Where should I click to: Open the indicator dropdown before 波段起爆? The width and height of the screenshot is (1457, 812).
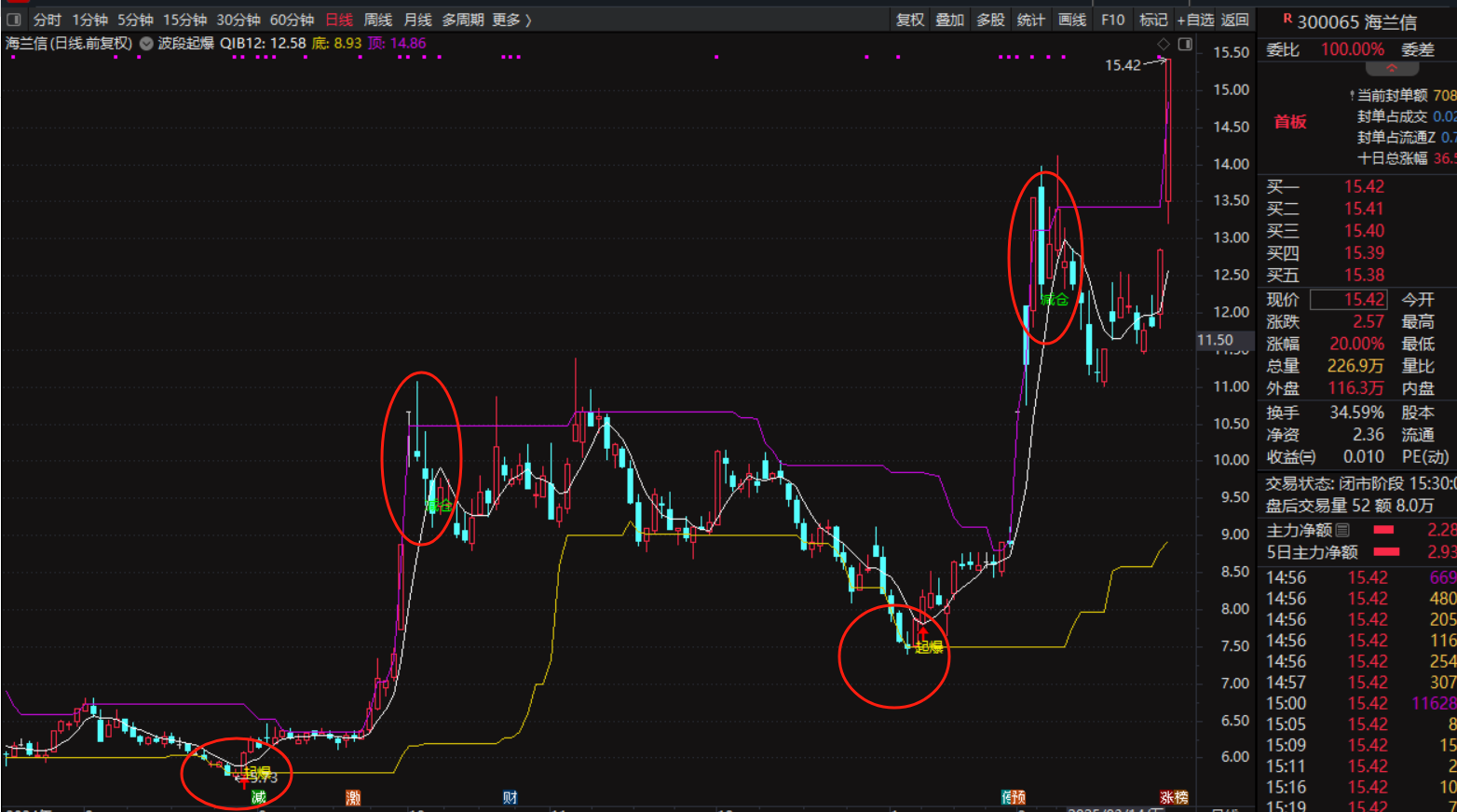coord(146,43)
